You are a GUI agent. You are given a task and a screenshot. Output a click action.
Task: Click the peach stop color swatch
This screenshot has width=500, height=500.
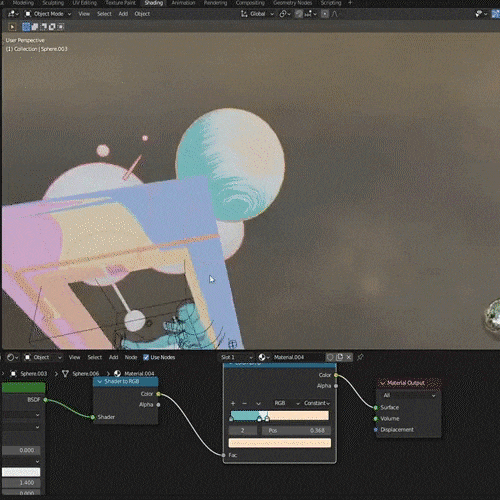pyautogui.click(x=280, y=443)
